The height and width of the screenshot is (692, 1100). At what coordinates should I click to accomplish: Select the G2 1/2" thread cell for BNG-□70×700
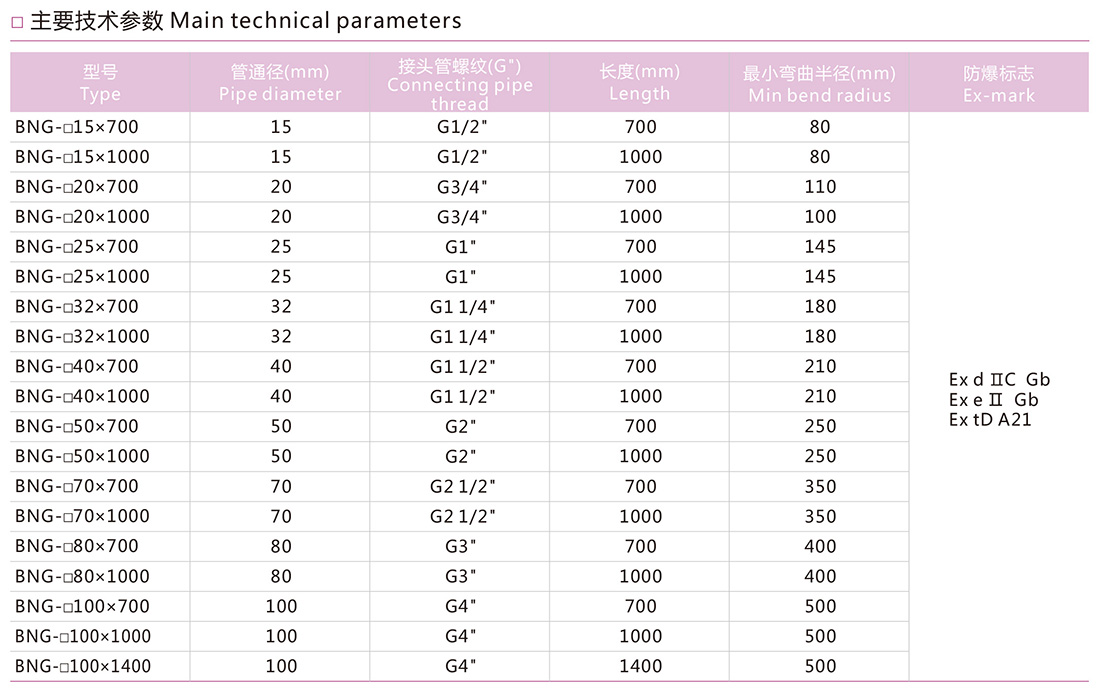point(462,486)
